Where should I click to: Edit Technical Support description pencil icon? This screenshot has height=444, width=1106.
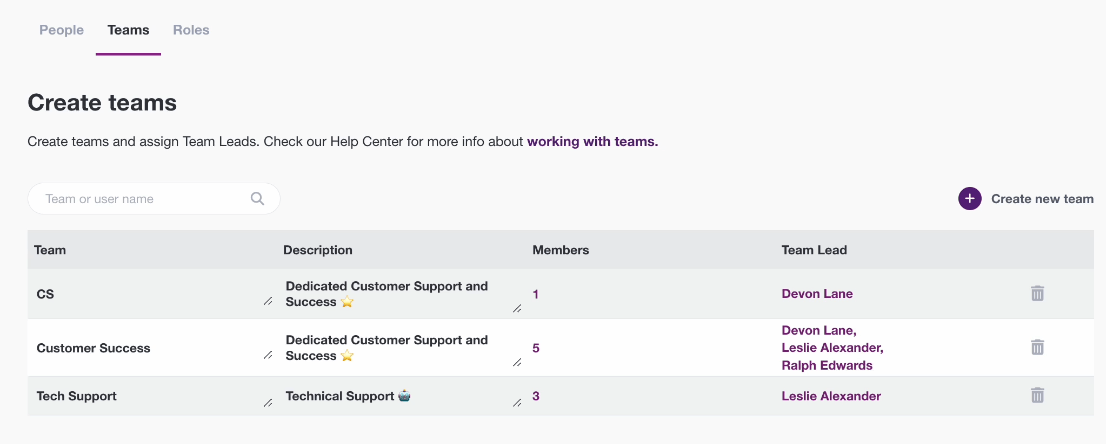tap(517, 403)
